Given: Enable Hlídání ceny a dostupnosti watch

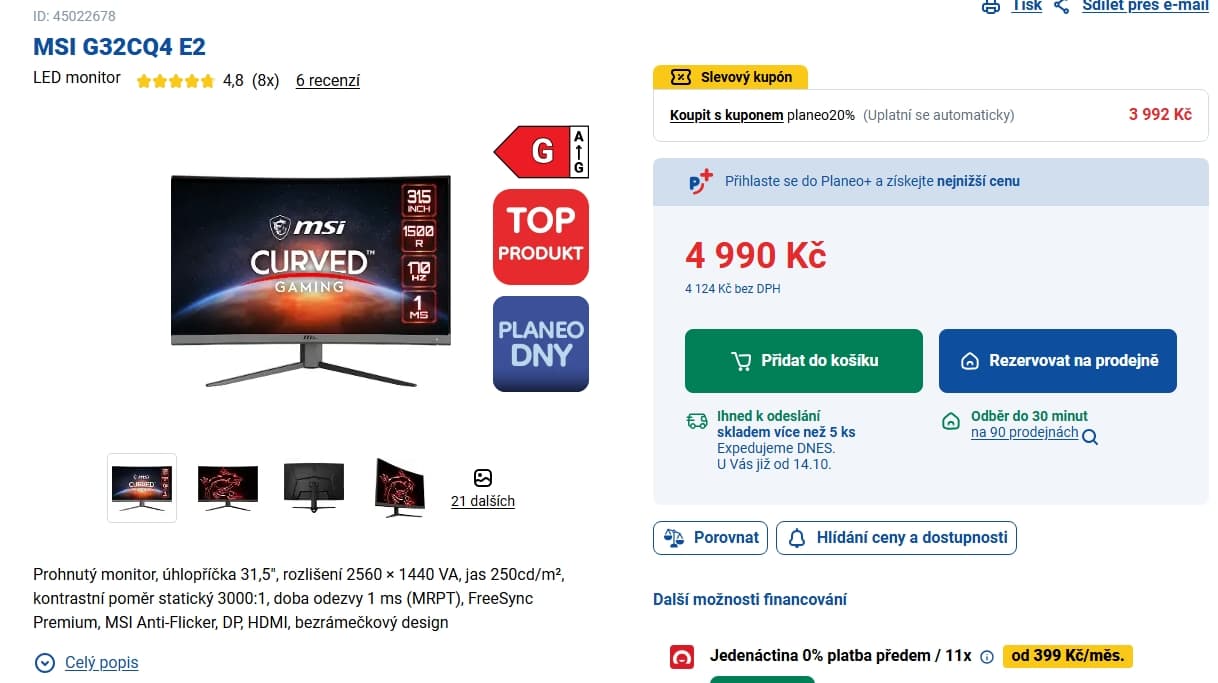Looking at the screenshot, I should (897, 538).
